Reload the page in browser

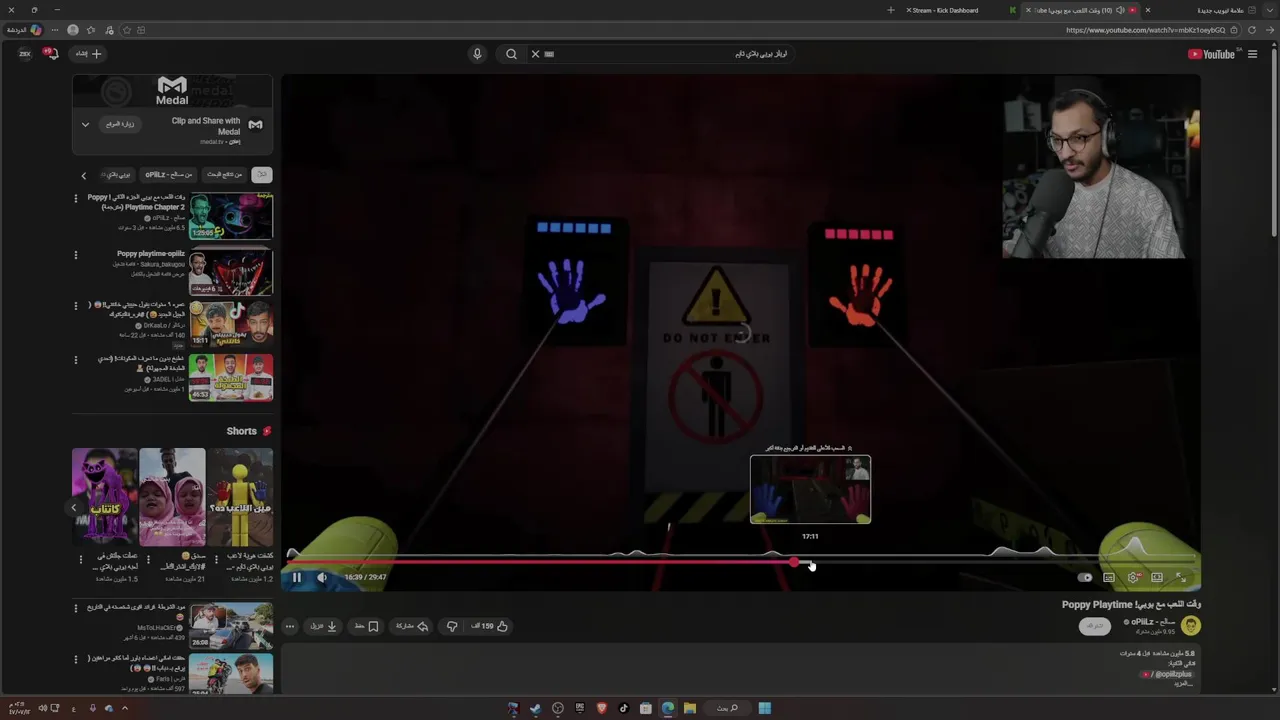[x=1252, y=30]
